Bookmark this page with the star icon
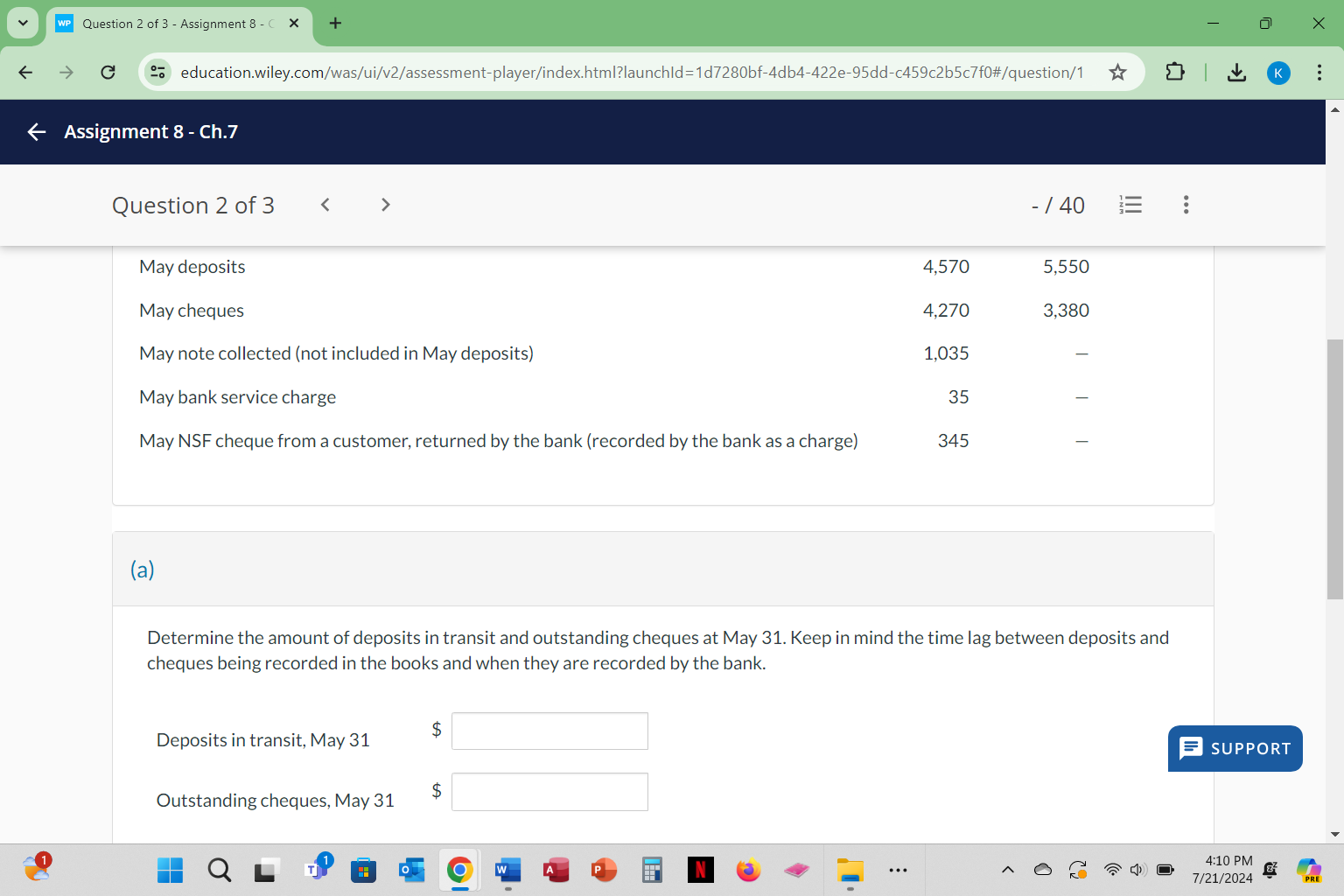Image resolution: width=1344 pixels, height=896 pixels. 1117,73
